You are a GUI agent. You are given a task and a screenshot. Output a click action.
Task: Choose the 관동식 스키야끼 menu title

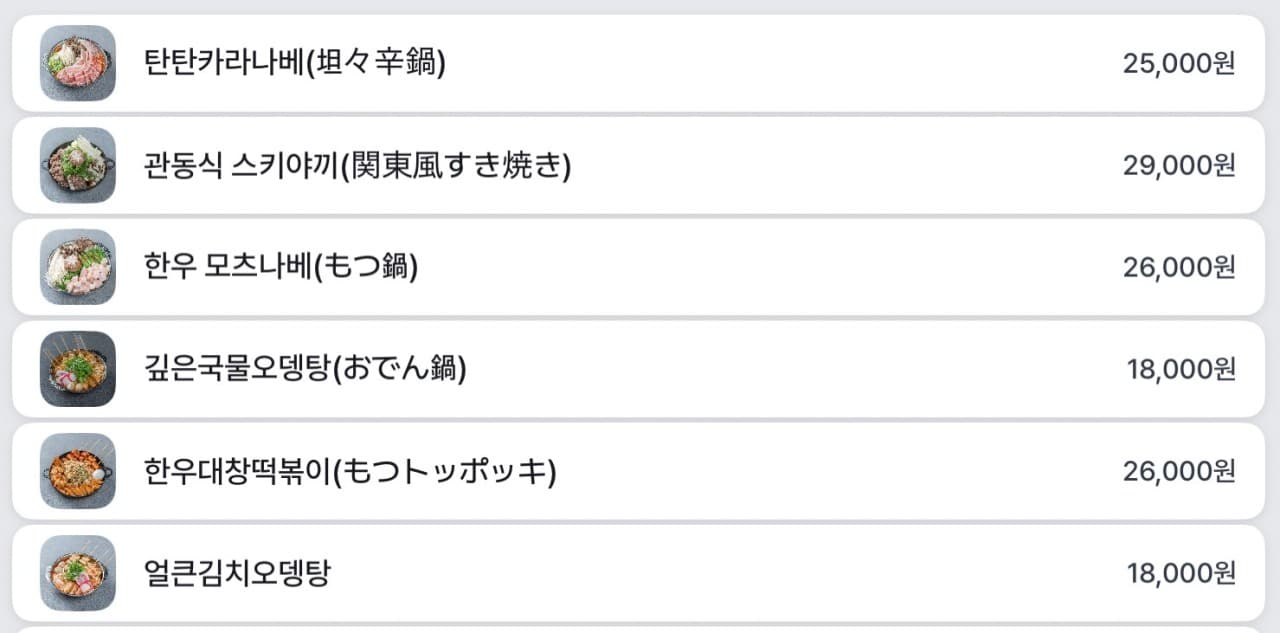(x=357, y=165)
